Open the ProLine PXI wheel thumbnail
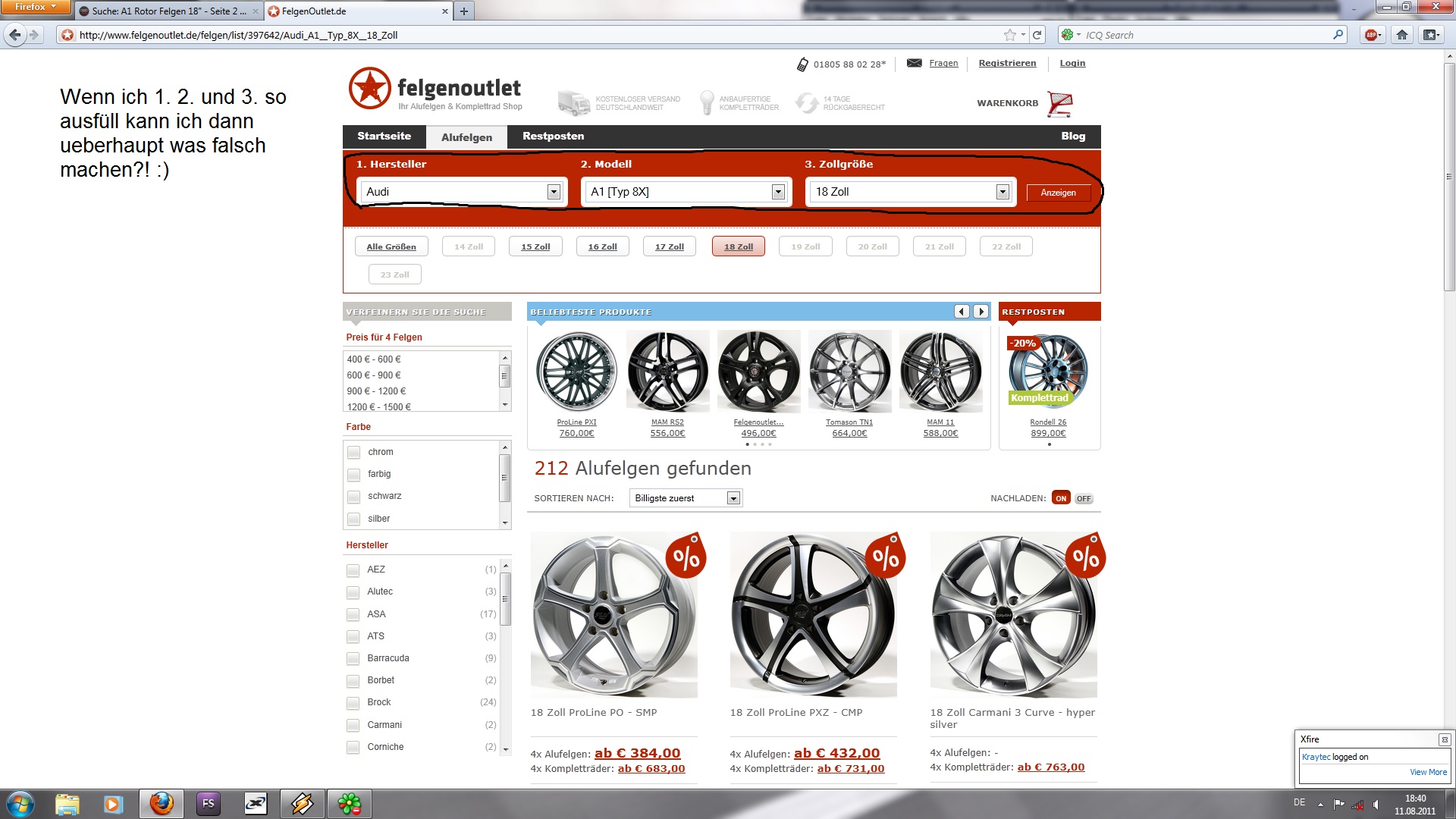This screenshot has height=819, width=1456. click(576, 372)
